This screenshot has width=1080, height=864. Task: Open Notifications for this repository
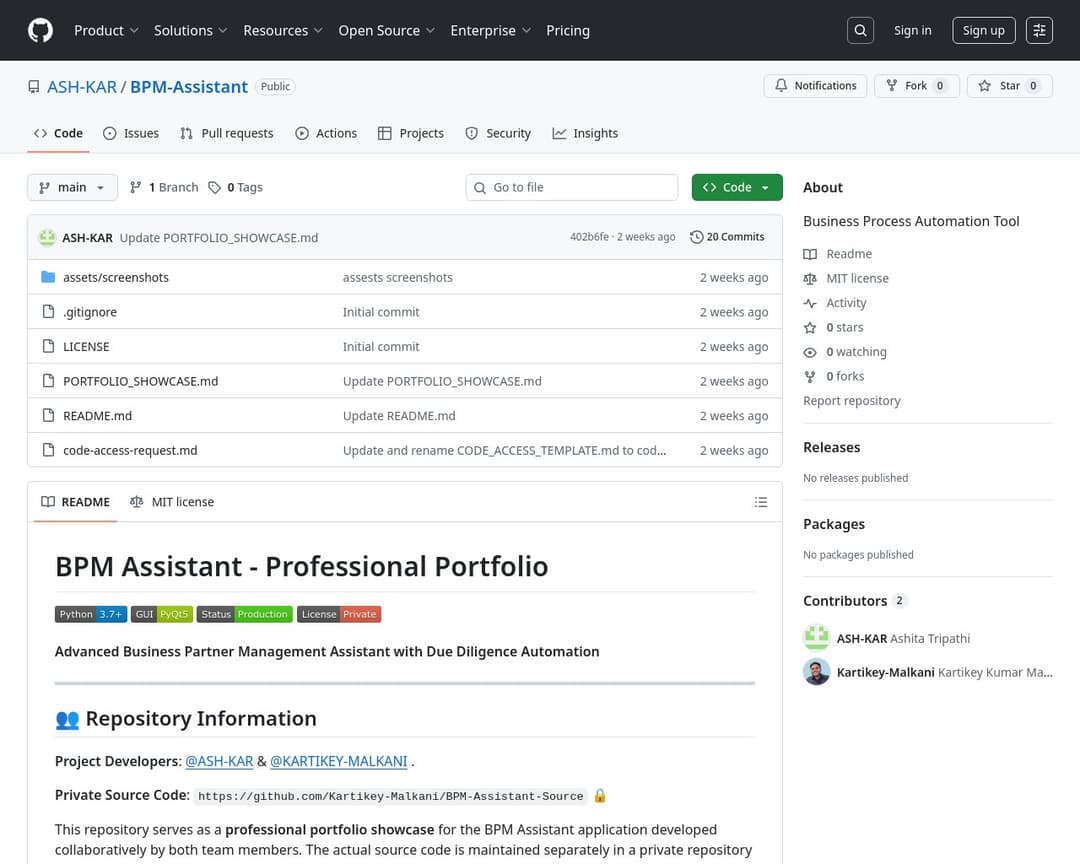point(816,86)
